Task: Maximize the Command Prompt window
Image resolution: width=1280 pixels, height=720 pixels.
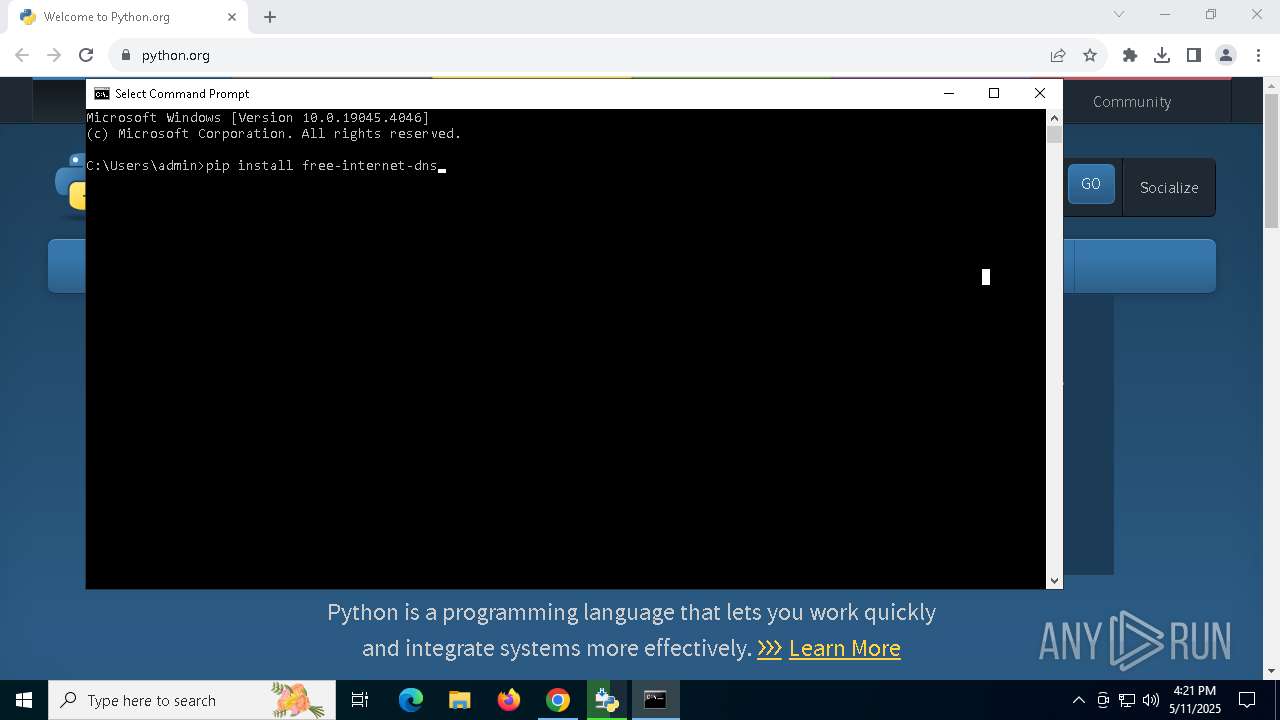Action: tap(994, 93)
